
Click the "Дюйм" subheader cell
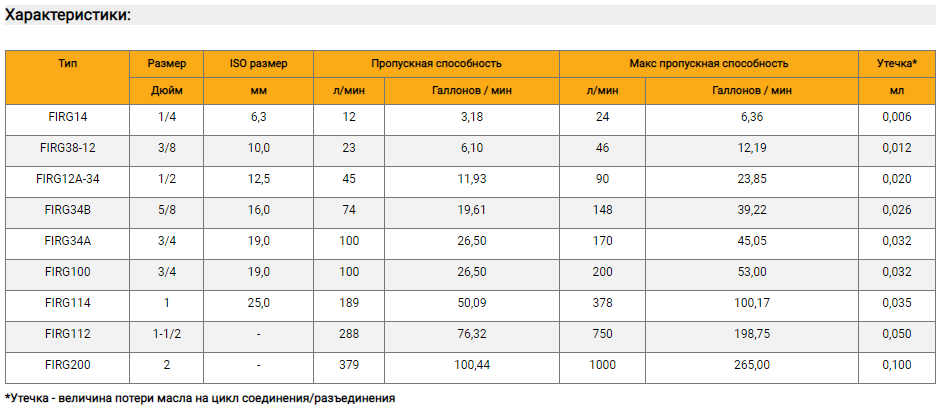pyautogui.click(x=166, y=91)
